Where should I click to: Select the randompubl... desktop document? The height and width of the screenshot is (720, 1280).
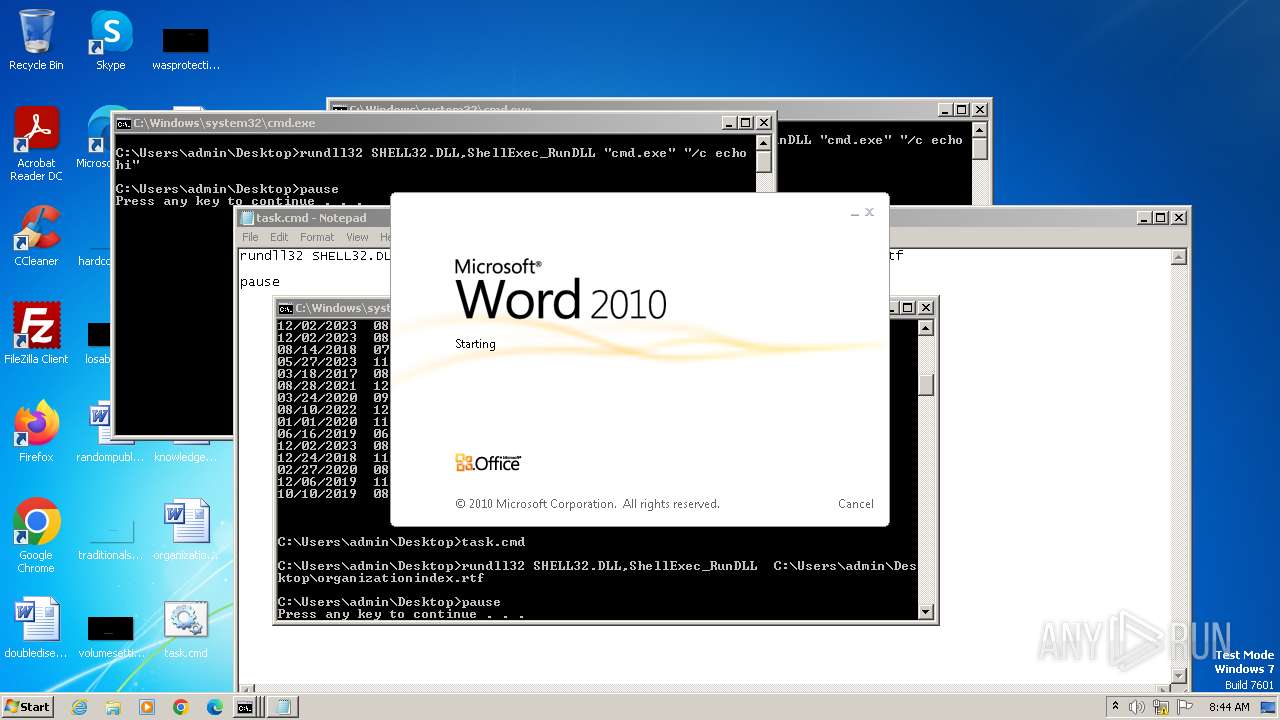coord(110,432)
